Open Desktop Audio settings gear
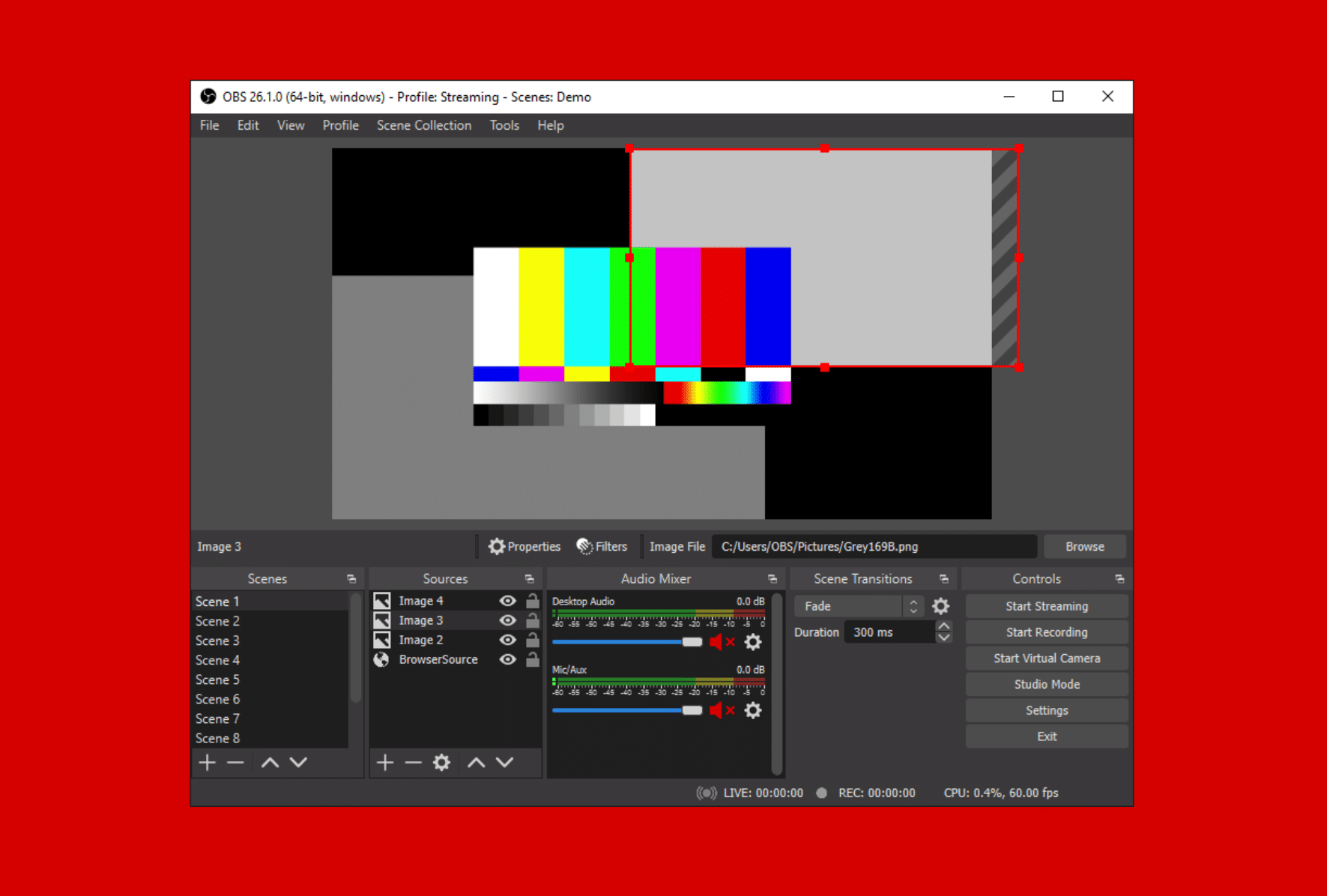The height and width of the screenshot is (896, 1327). pos(753,642)
